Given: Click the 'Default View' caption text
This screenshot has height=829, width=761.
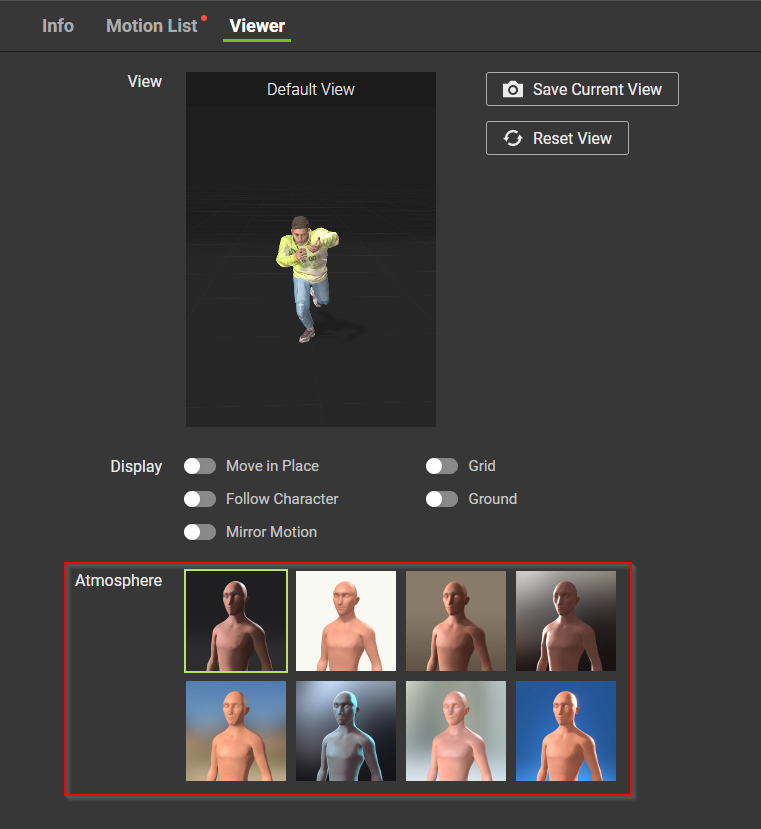Looking at the screenshot, I should (311, 89).
